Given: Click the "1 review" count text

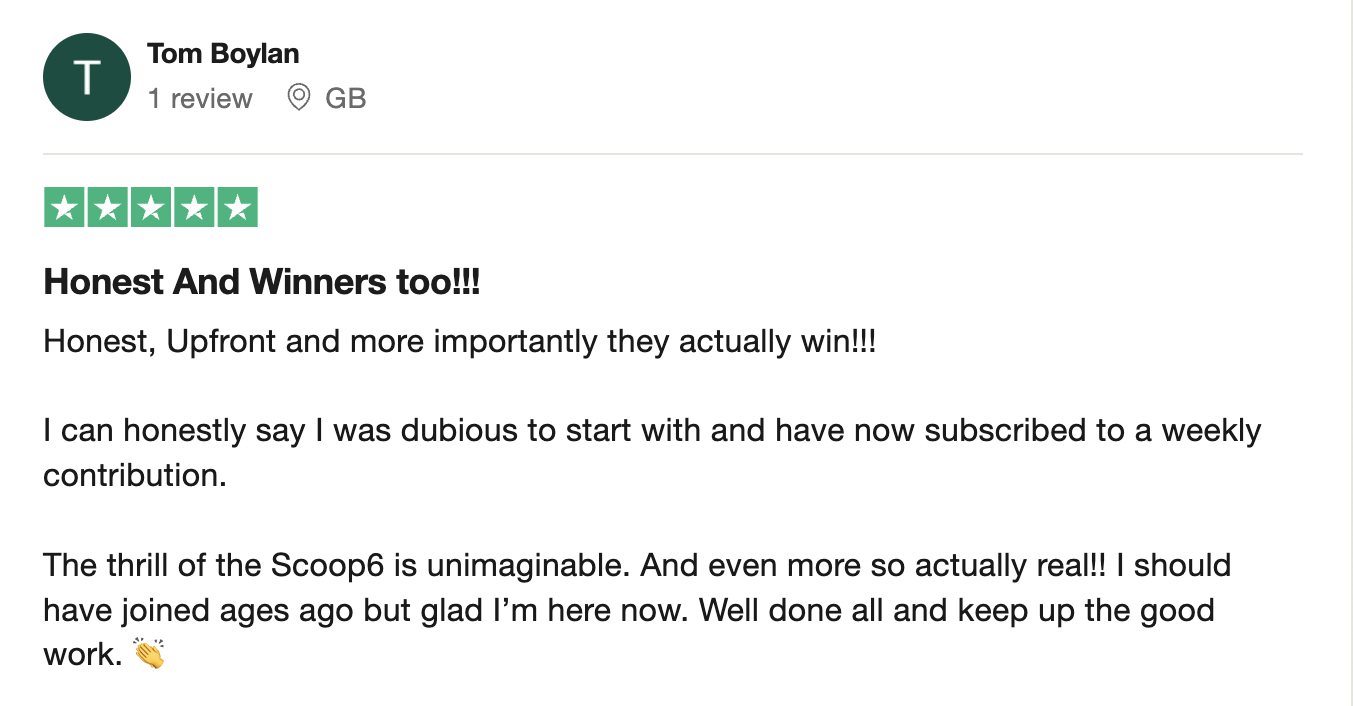Looking at the screenshot, I should tap(200, 98).
